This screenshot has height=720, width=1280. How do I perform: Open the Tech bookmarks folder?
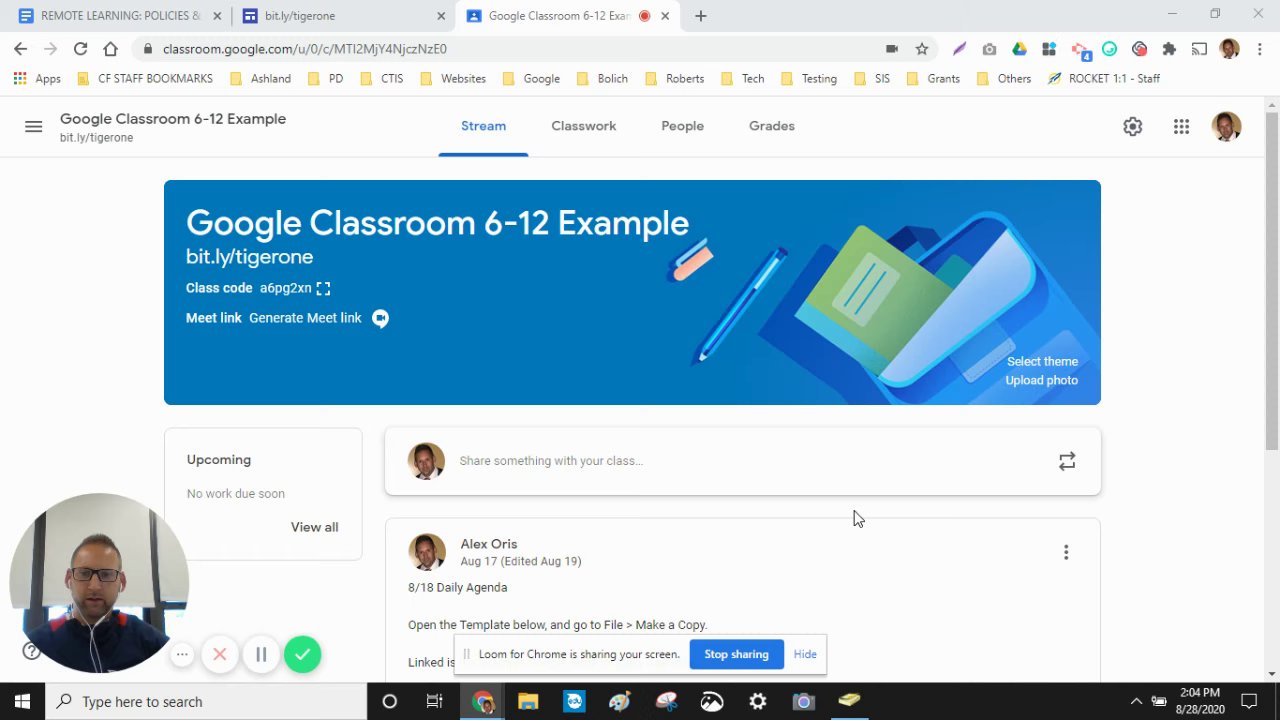pos(743,79)
